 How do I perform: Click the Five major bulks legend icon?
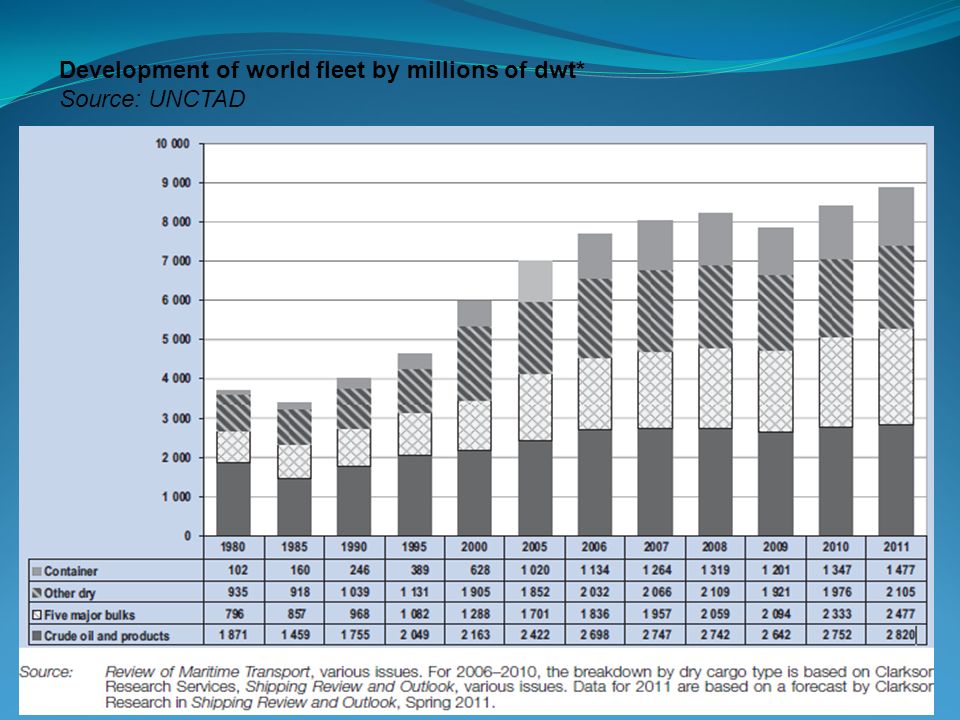(x=37, y=615)
